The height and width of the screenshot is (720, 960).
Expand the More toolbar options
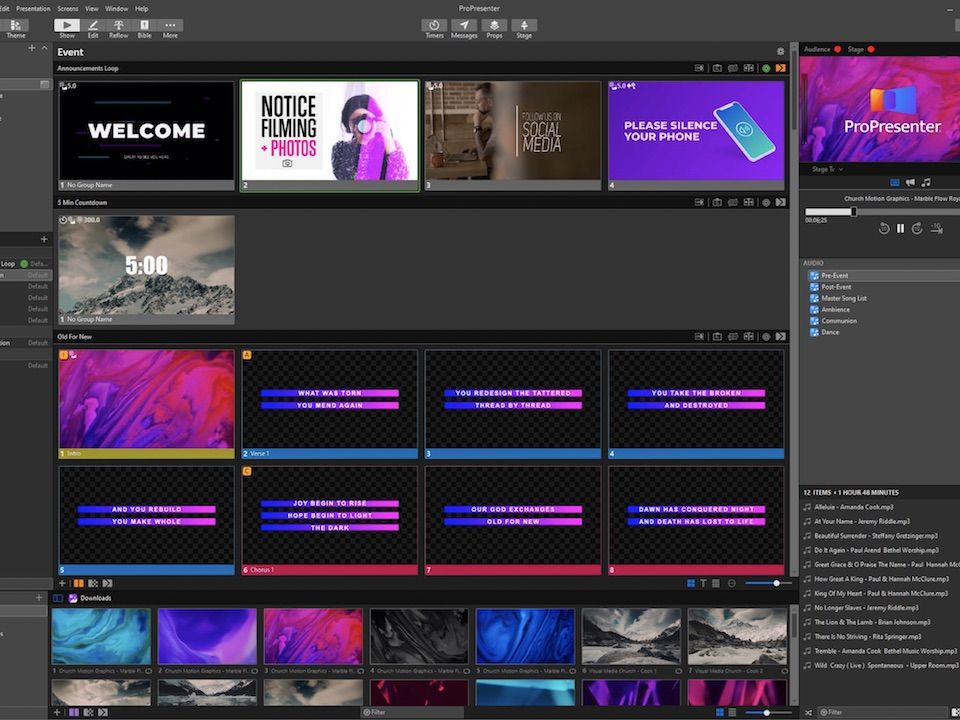point(171,27)
